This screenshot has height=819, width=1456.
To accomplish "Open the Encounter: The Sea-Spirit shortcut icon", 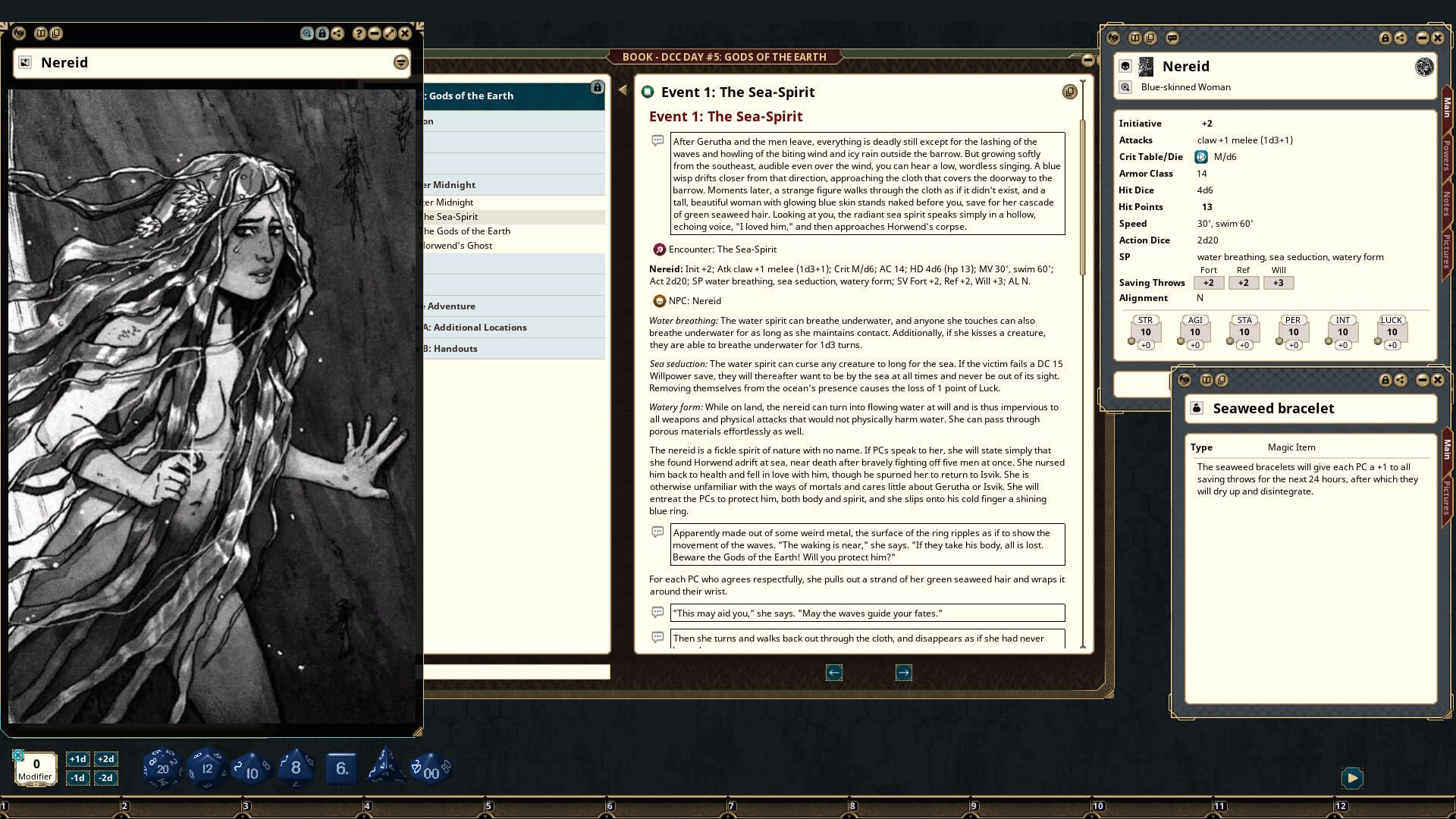I will point(658,249).
